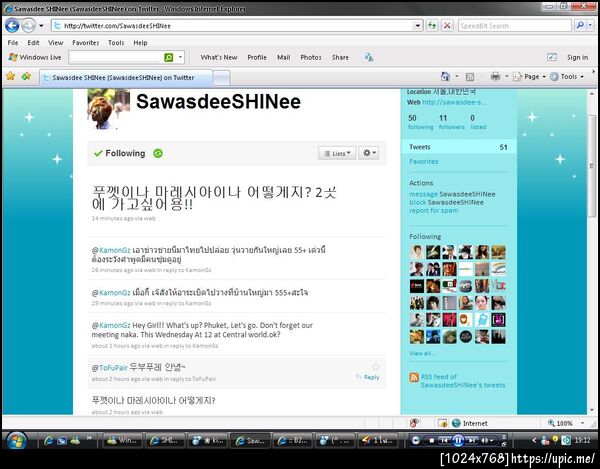Open the Lists dropdown button
Screen dimensions: 600x469
337,153
